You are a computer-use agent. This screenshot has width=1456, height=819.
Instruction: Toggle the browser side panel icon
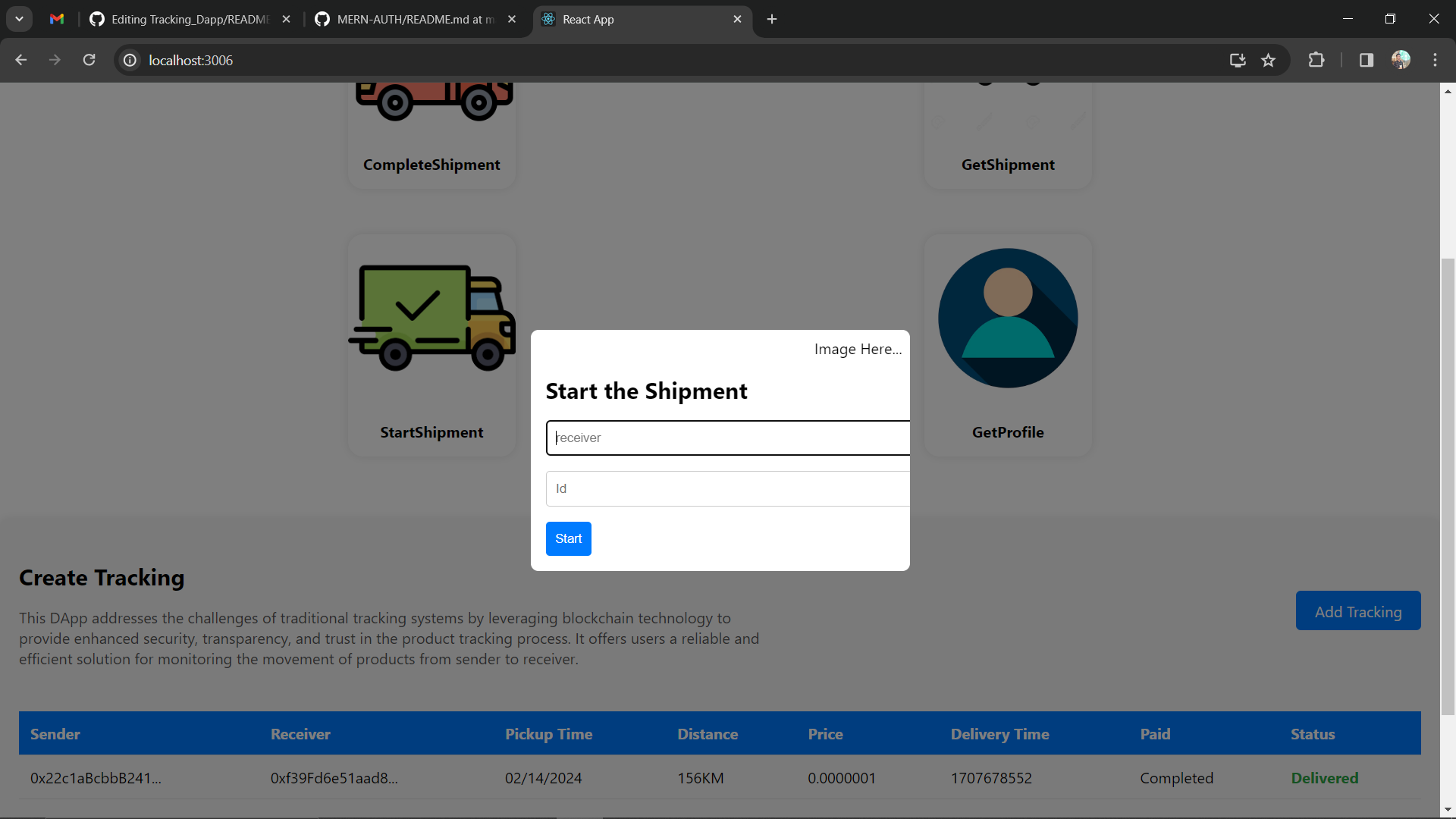click(1367, 61)
